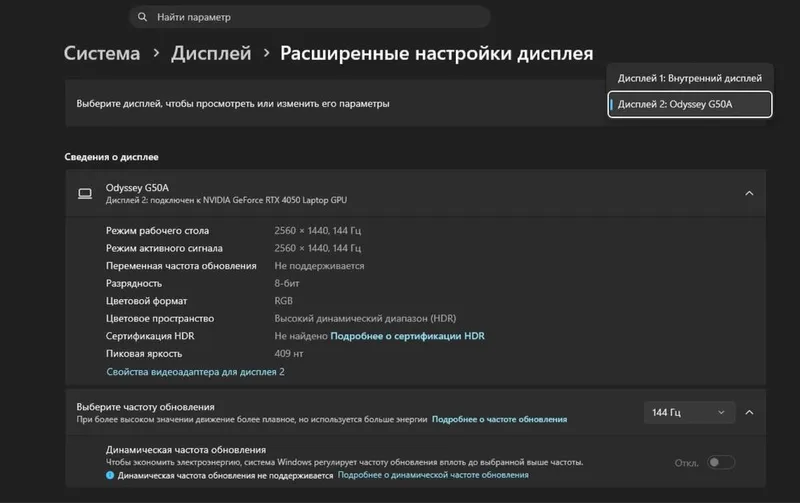Click the Расширенные настройки дисплея title

pos(437,53)
